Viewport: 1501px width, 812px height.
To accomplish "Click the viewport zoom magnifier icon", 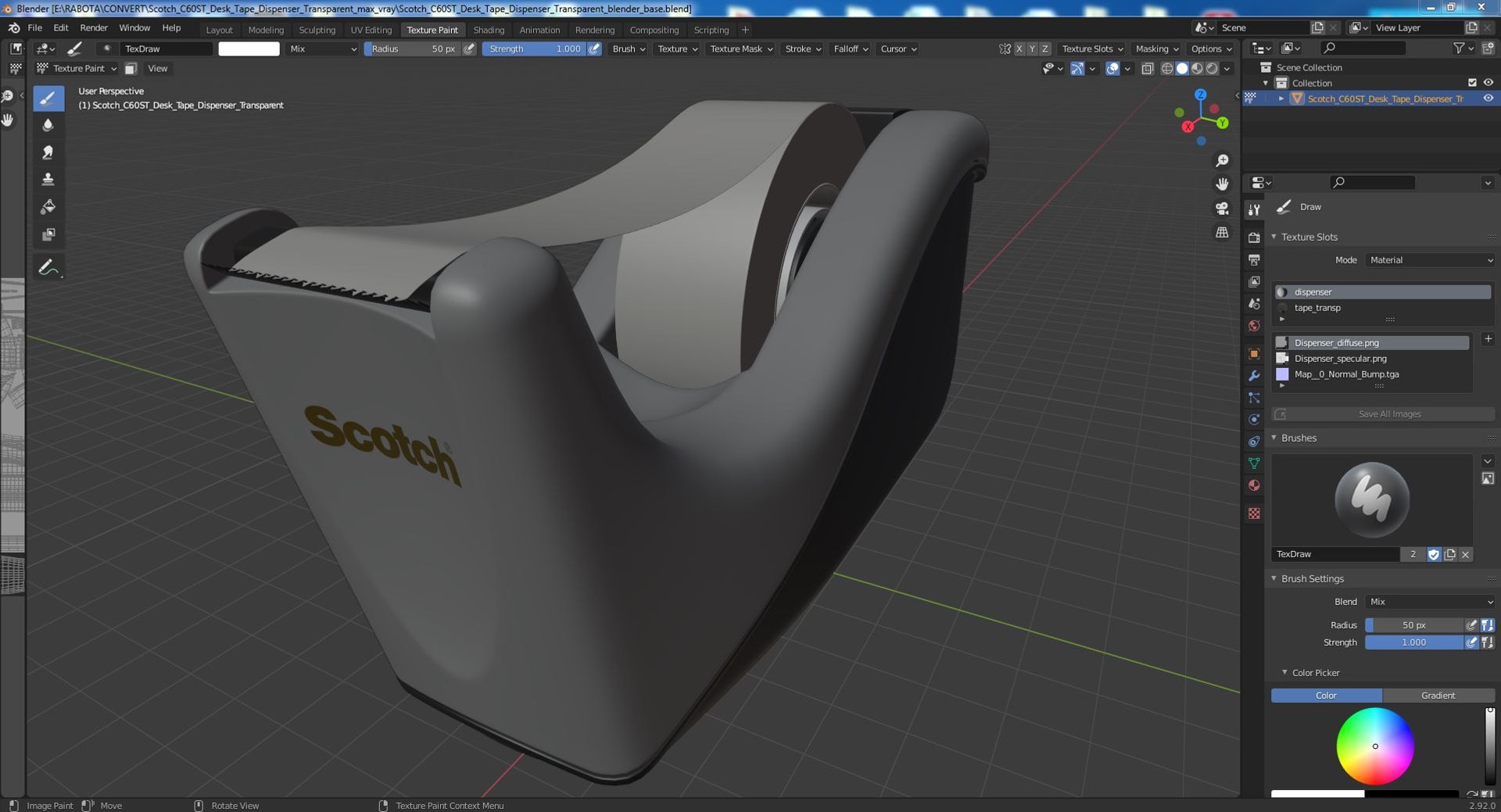I will click(1222, 161).
